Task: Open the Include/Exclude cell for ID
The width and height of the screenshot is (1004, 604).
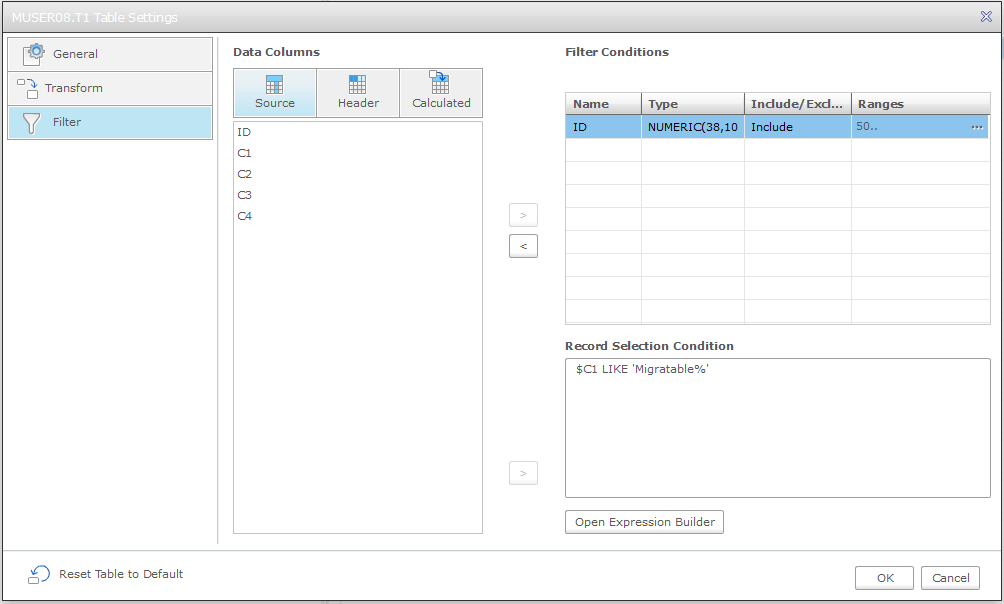Action: point(797,127)
